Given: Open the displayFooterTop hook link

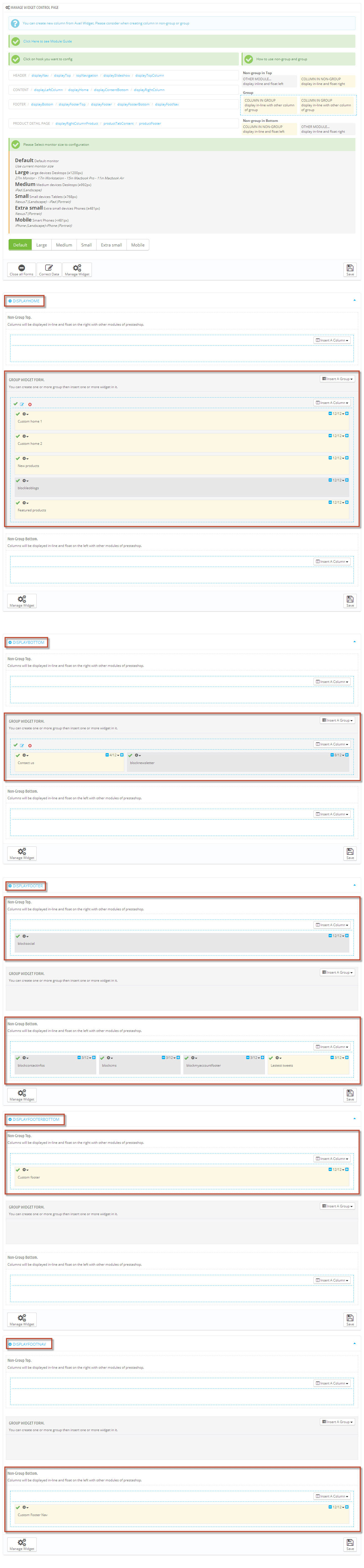Looking at the screenshot, I should point(72,105).
